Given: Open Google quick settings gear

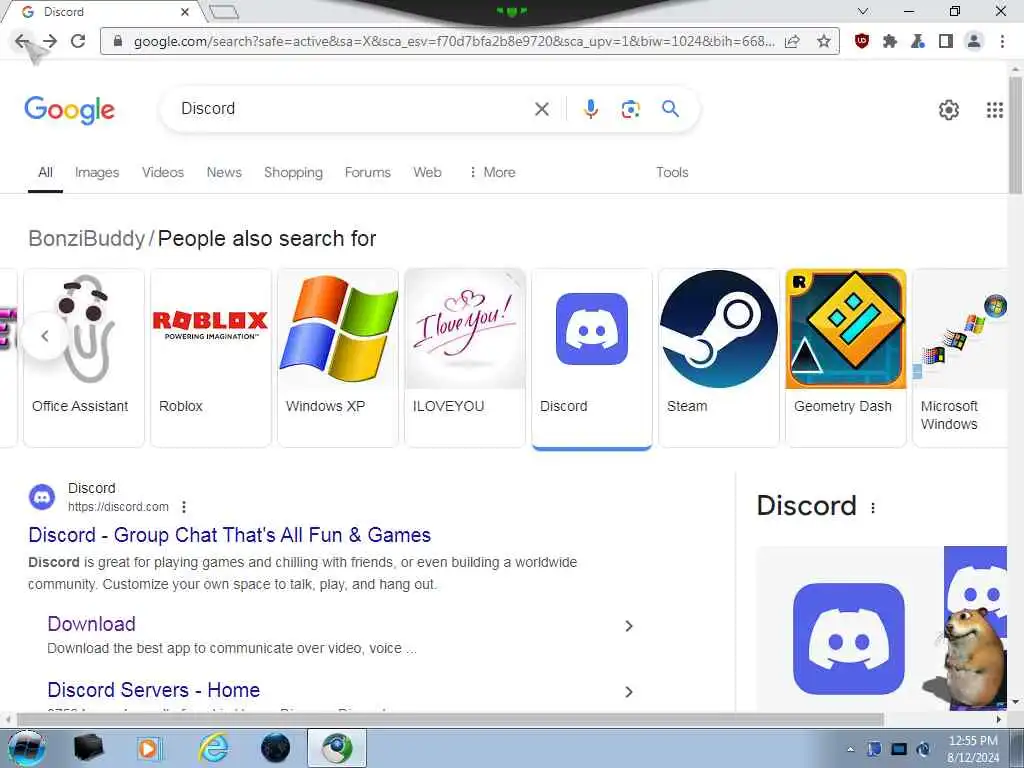Looking at the screenshot, I should point(948,110).
